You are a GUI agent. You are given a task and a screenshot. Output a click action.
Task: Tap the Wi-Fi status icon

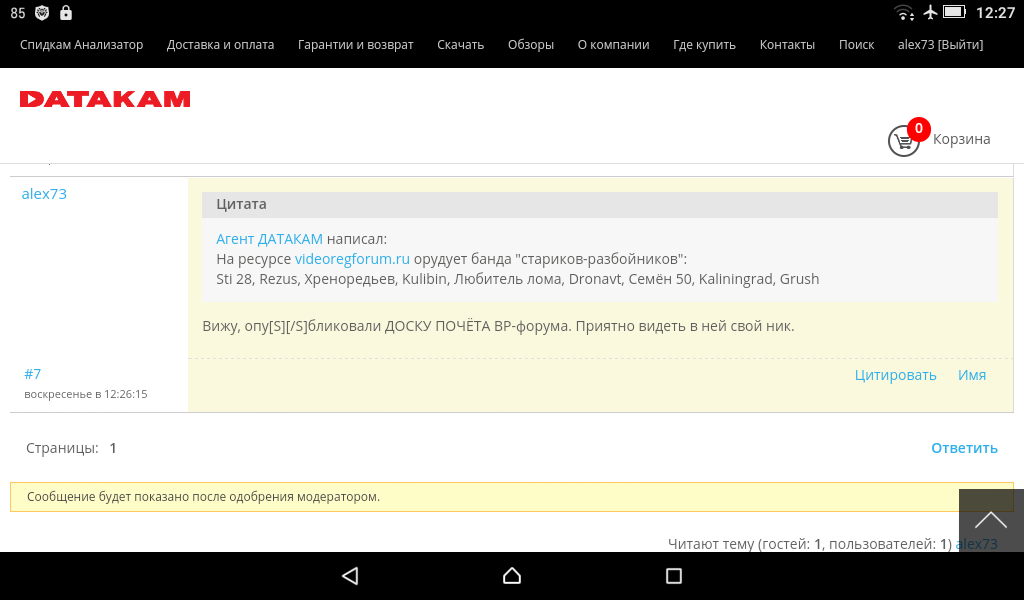[904, 12]
